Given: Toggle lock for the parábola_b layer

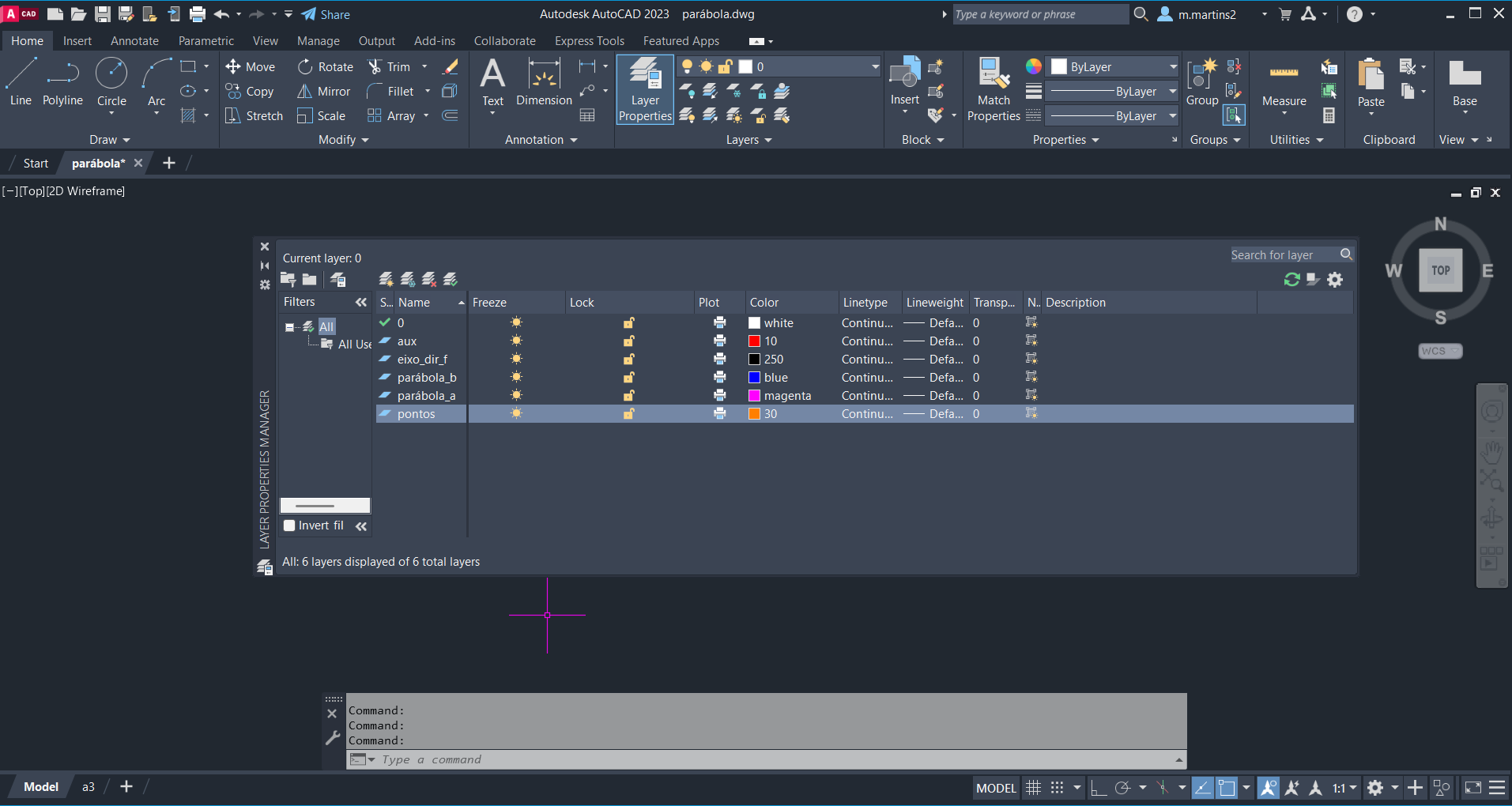Looking at the screenshot, I should click(629, 378).
